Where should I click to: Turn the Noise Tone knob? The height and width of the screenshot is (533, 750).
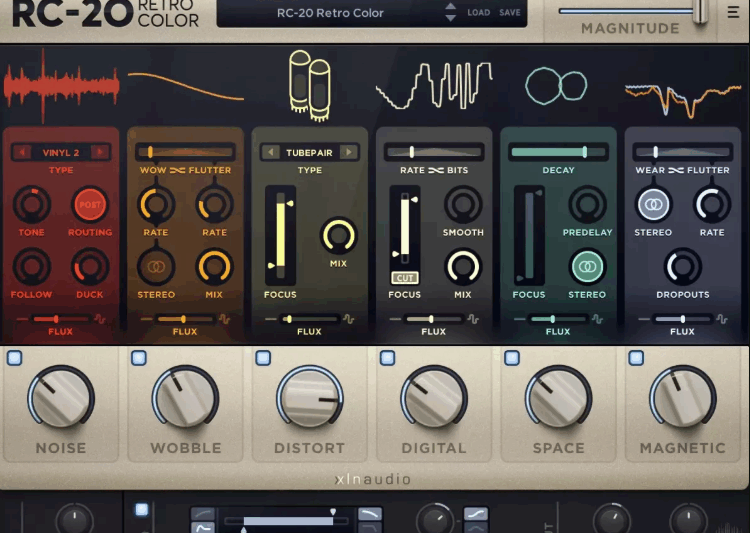click(x=32, y=205)
